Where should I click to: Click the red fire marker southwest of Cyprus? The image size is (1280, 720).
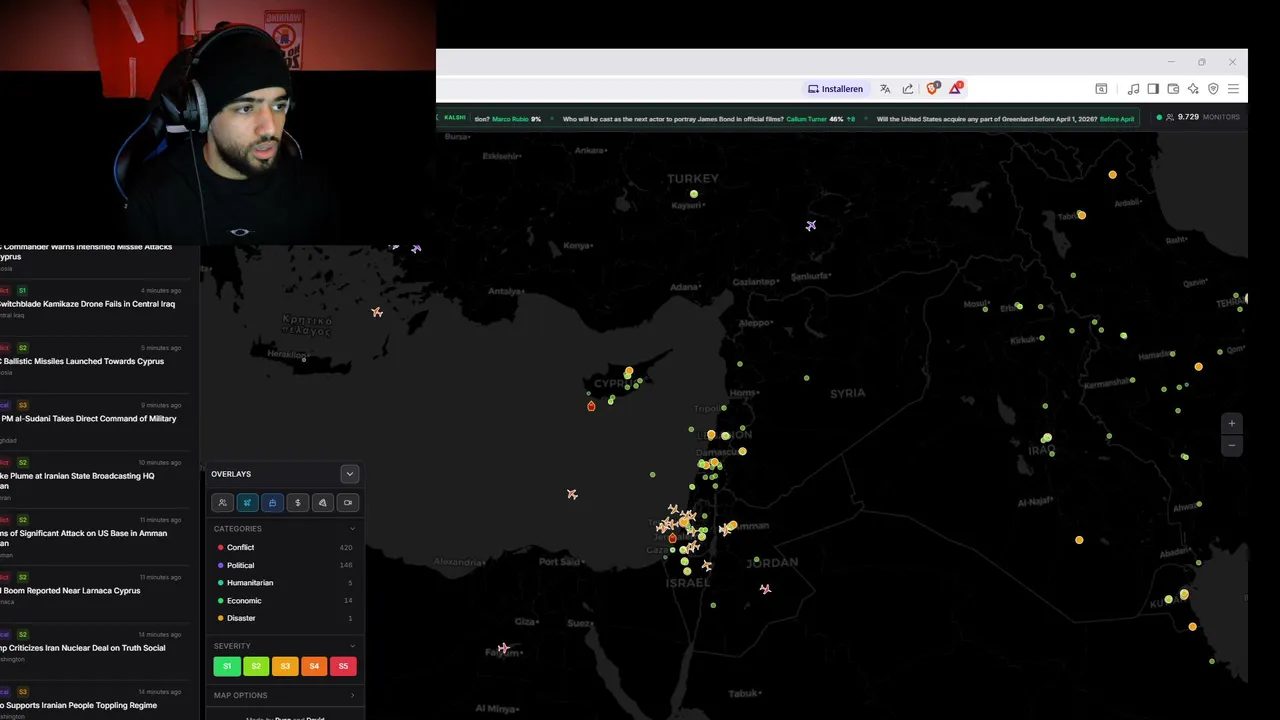[591, 406]
